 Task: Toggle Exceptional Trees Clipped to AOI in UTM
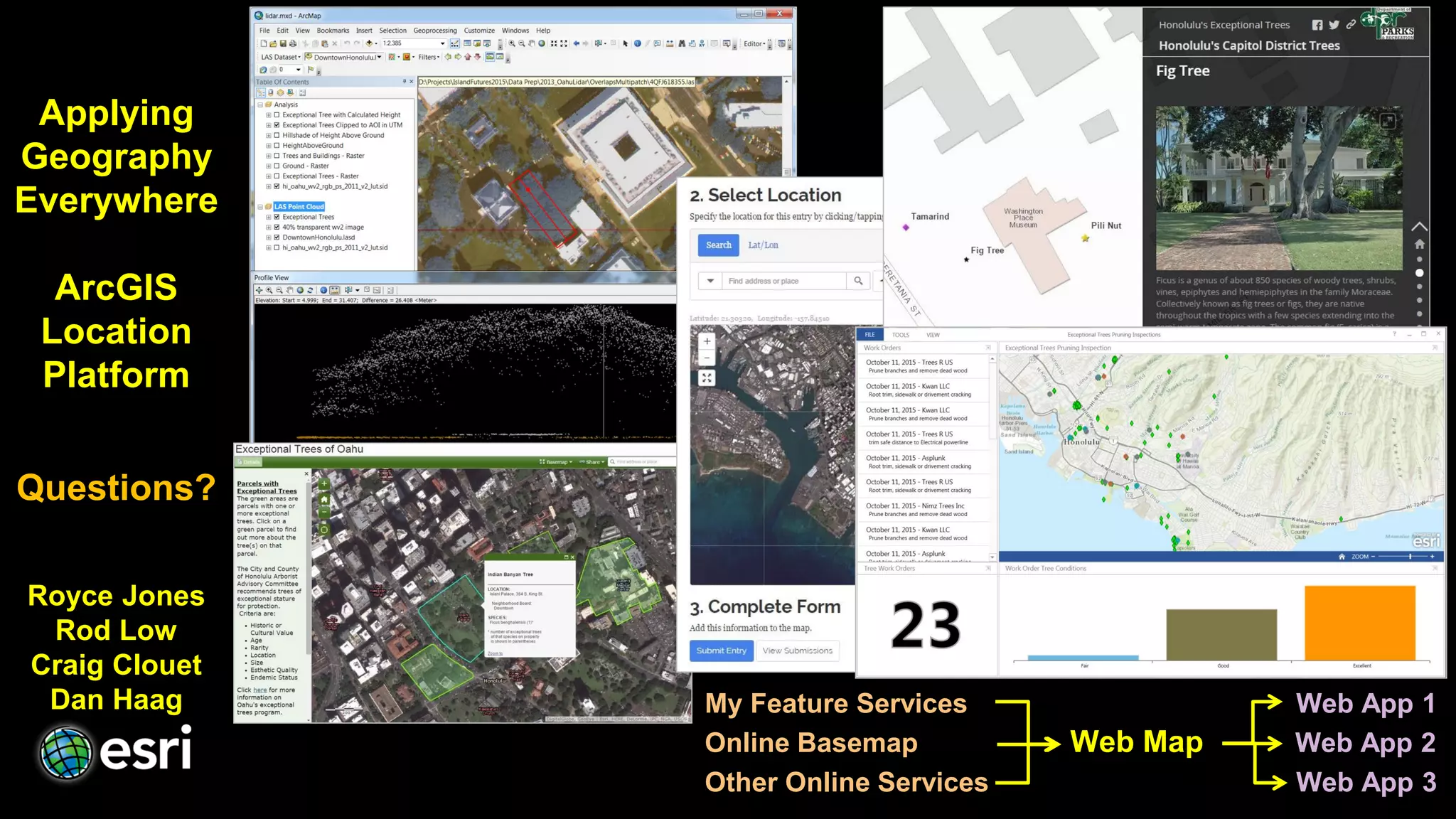click(x=277, y=125)
